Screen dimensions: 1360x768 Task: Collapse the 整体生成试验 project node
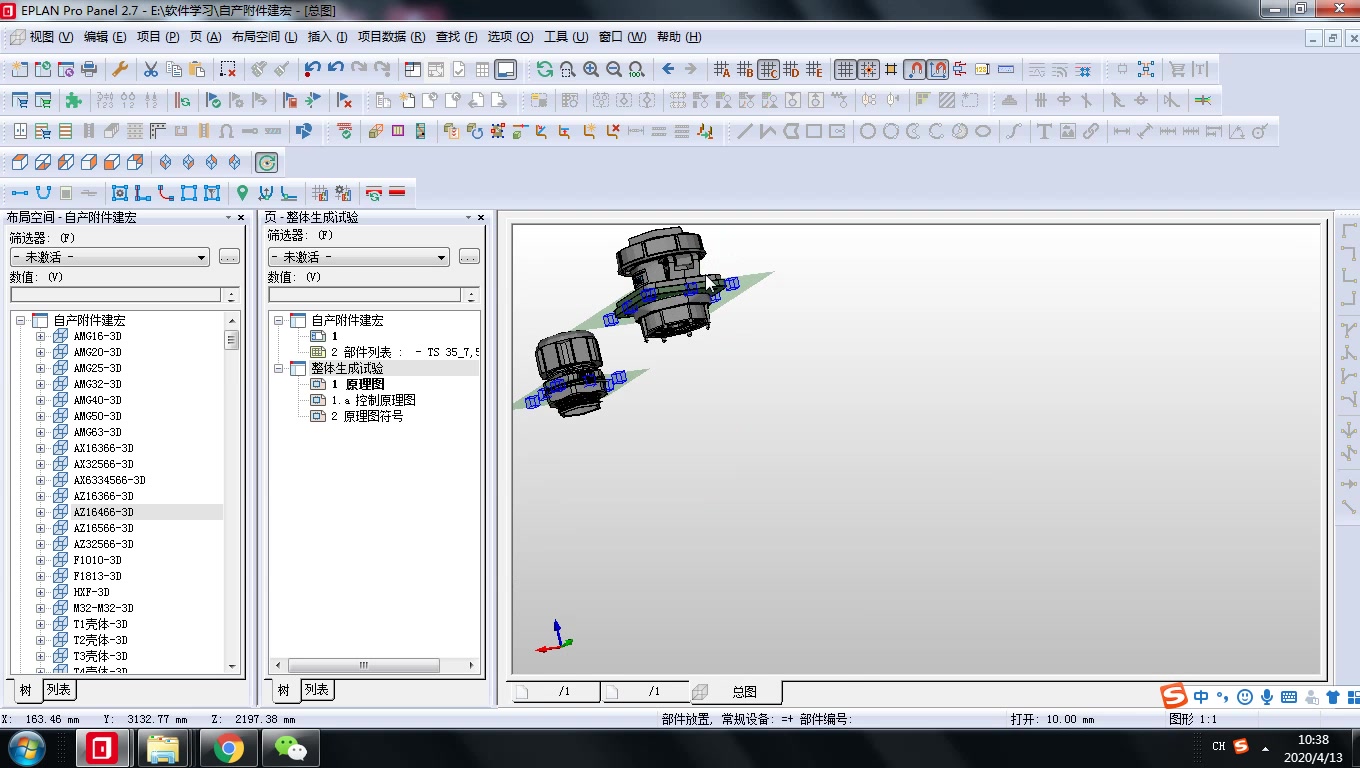point(279,369)
